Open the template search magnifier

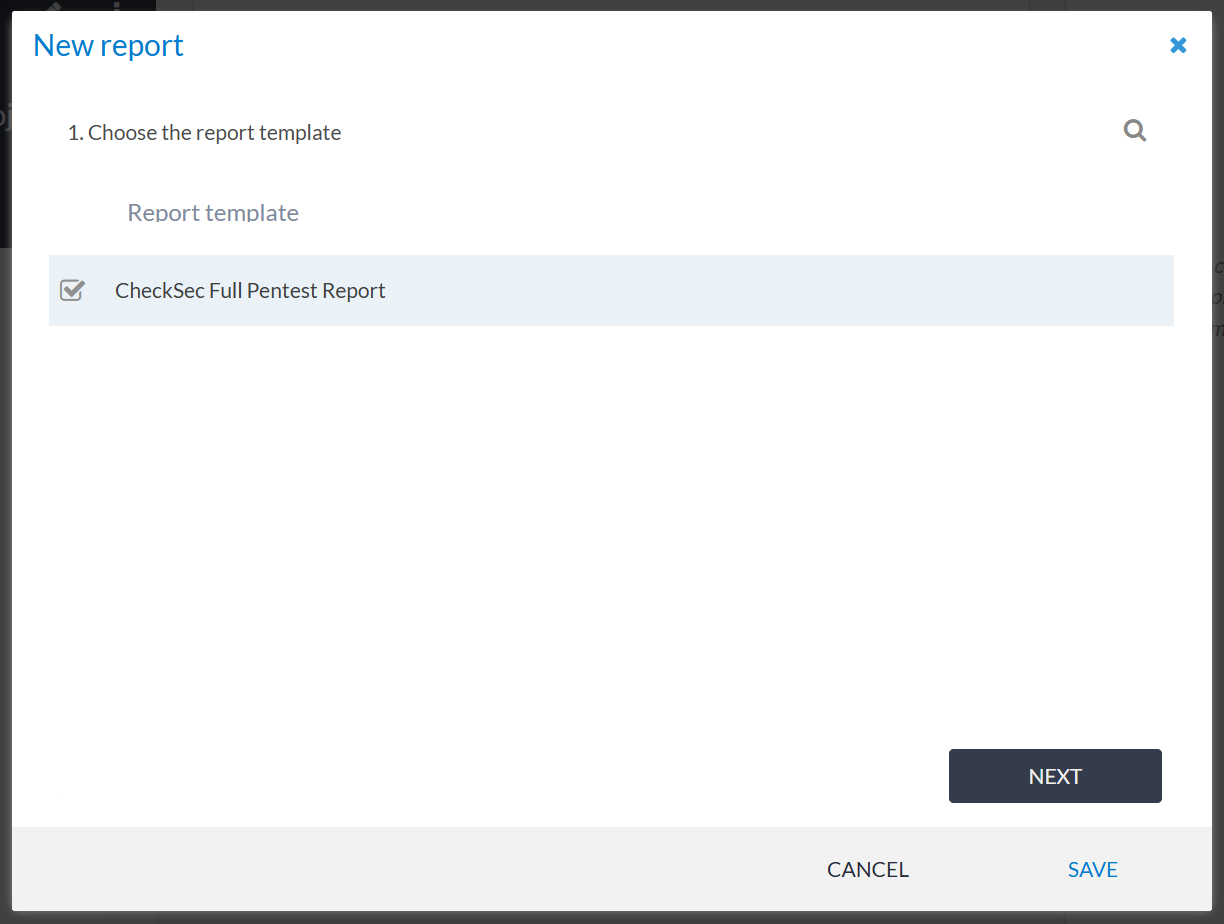(1134, 131)
